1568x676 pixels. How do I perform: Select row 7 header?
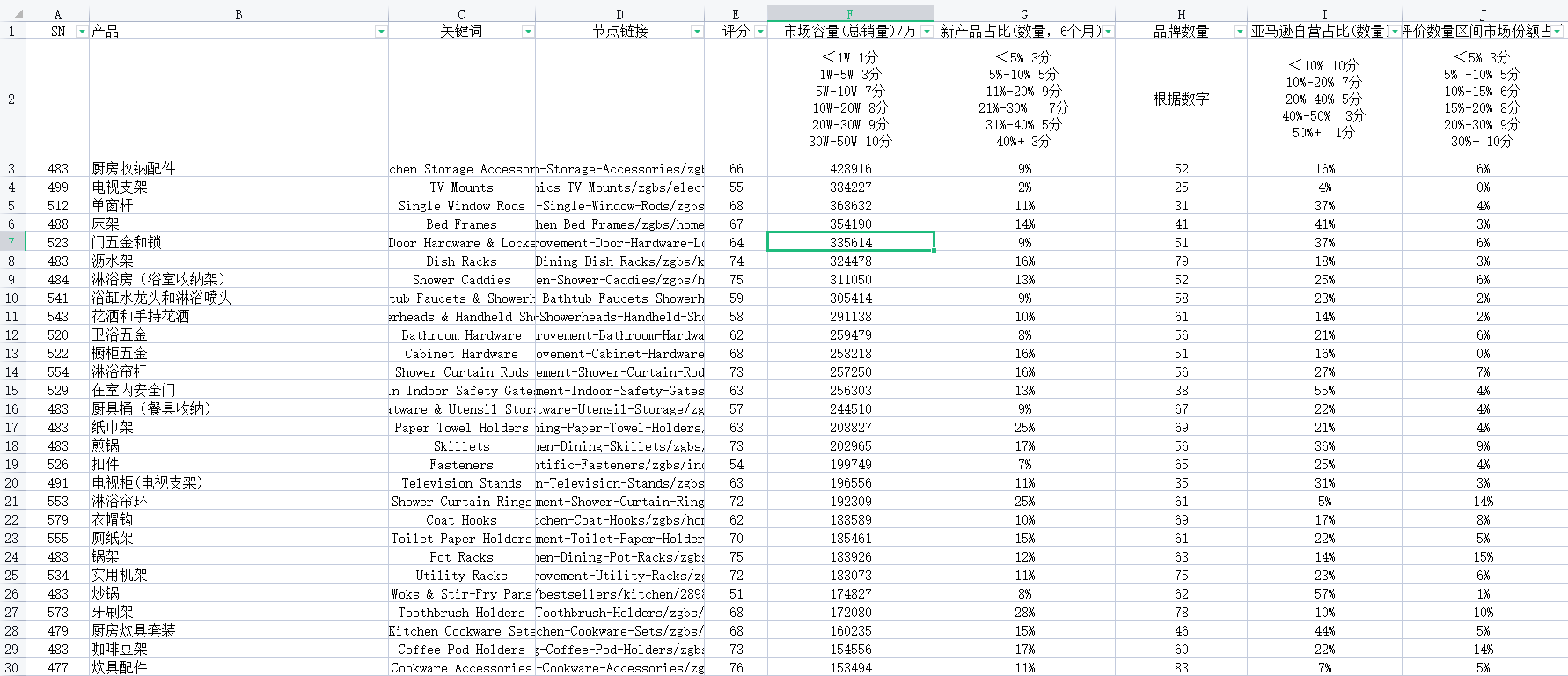[x=12, y=242]
